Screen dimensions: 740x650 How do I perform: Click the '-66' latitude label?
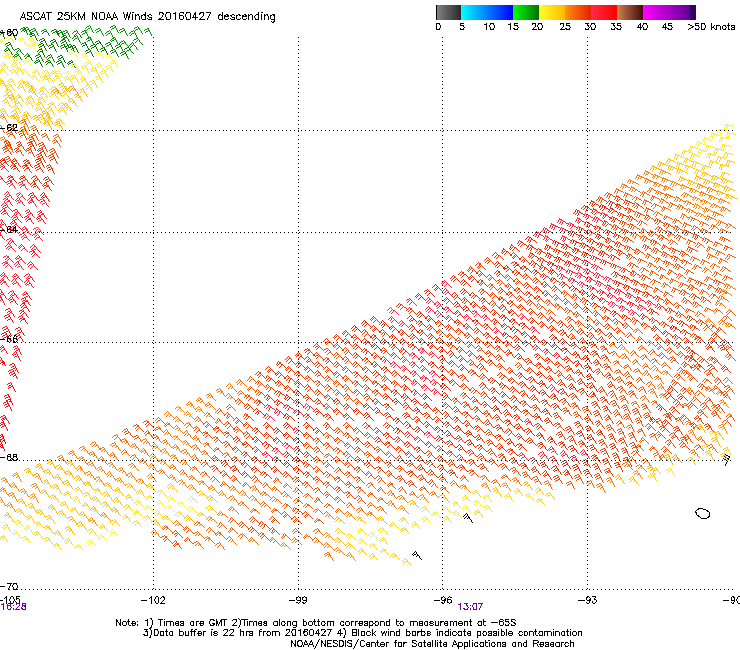pos(9,339)
